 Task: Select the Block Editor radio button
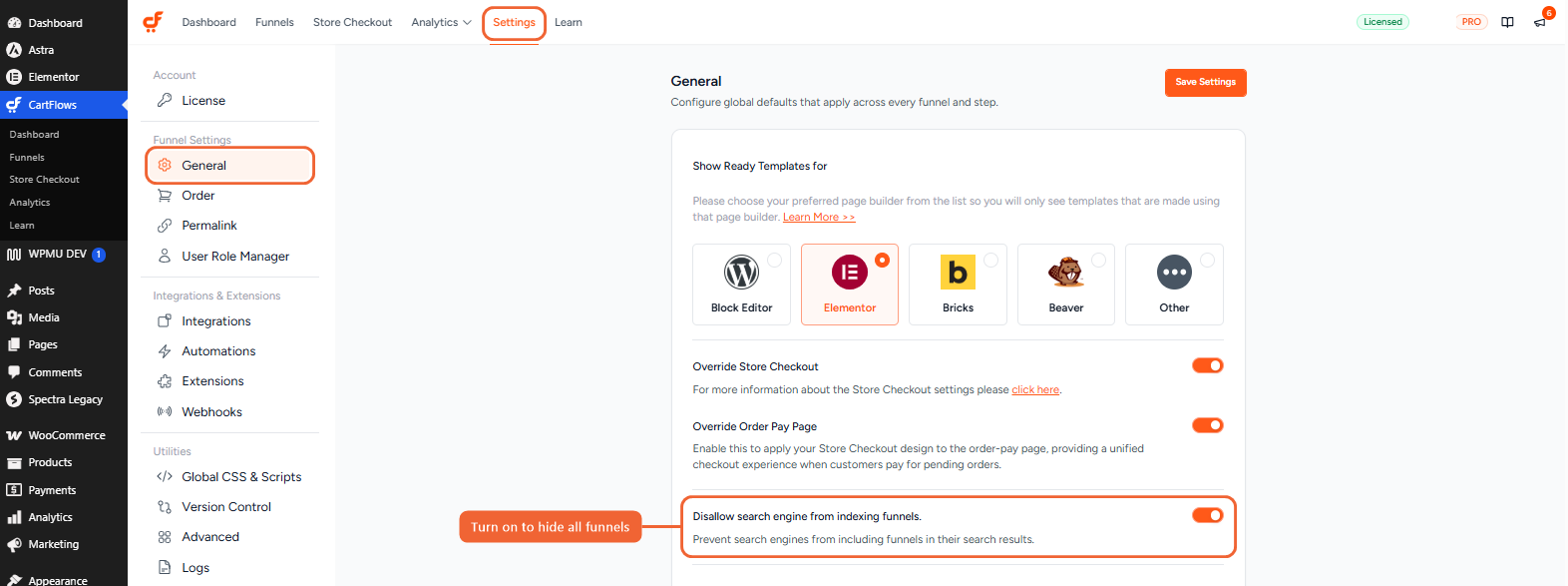point(774,260)
